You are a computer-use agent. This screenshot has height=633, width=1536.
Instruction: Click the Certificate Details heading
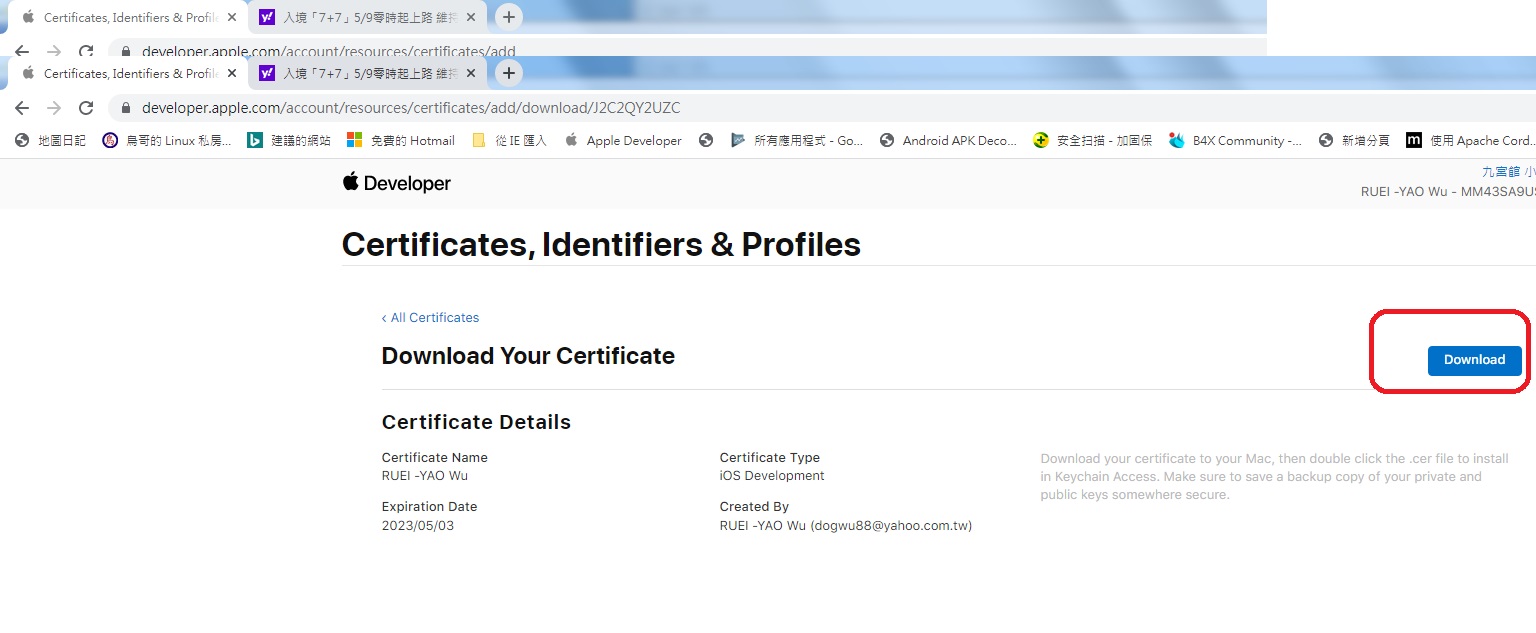point(476,422)
